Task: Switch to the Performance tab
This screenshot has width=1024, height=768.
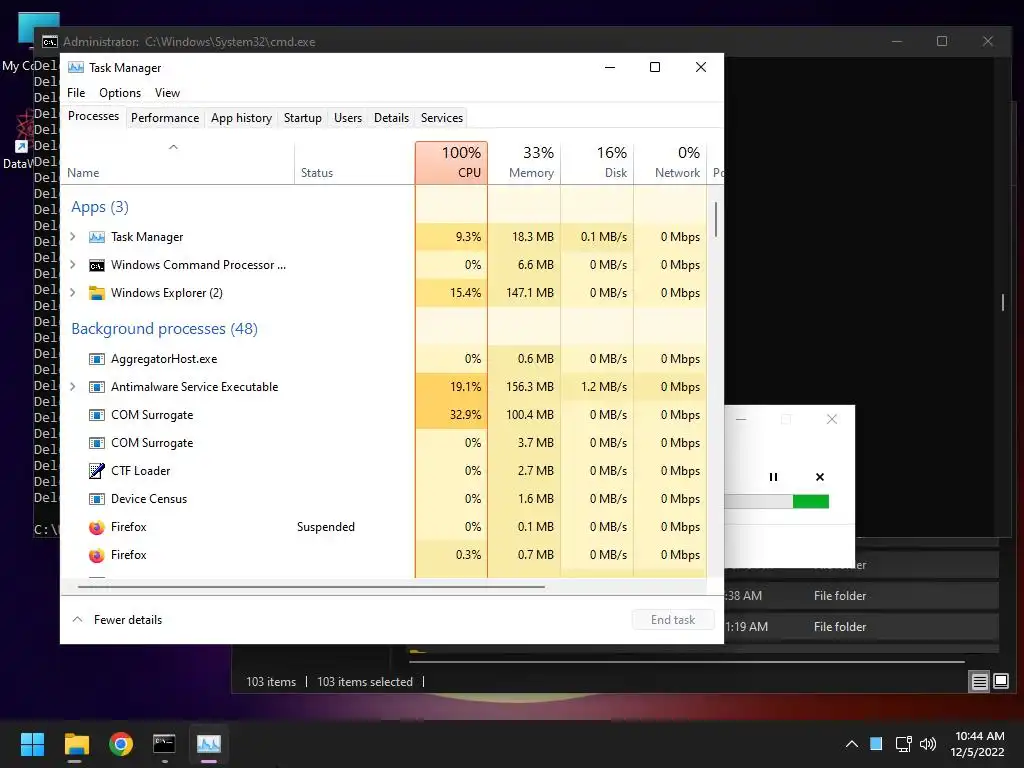Action: (165, 118)
